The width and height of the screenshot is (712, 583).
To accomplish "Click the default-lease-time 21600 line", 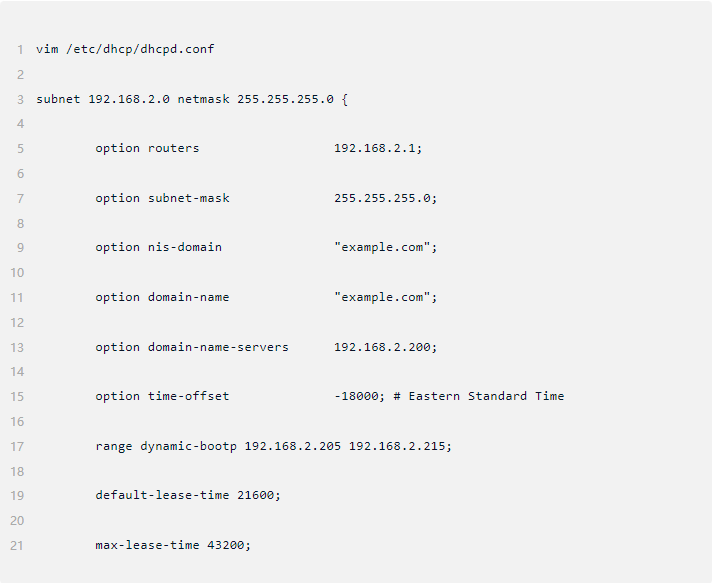I will [x=188, y=495].
